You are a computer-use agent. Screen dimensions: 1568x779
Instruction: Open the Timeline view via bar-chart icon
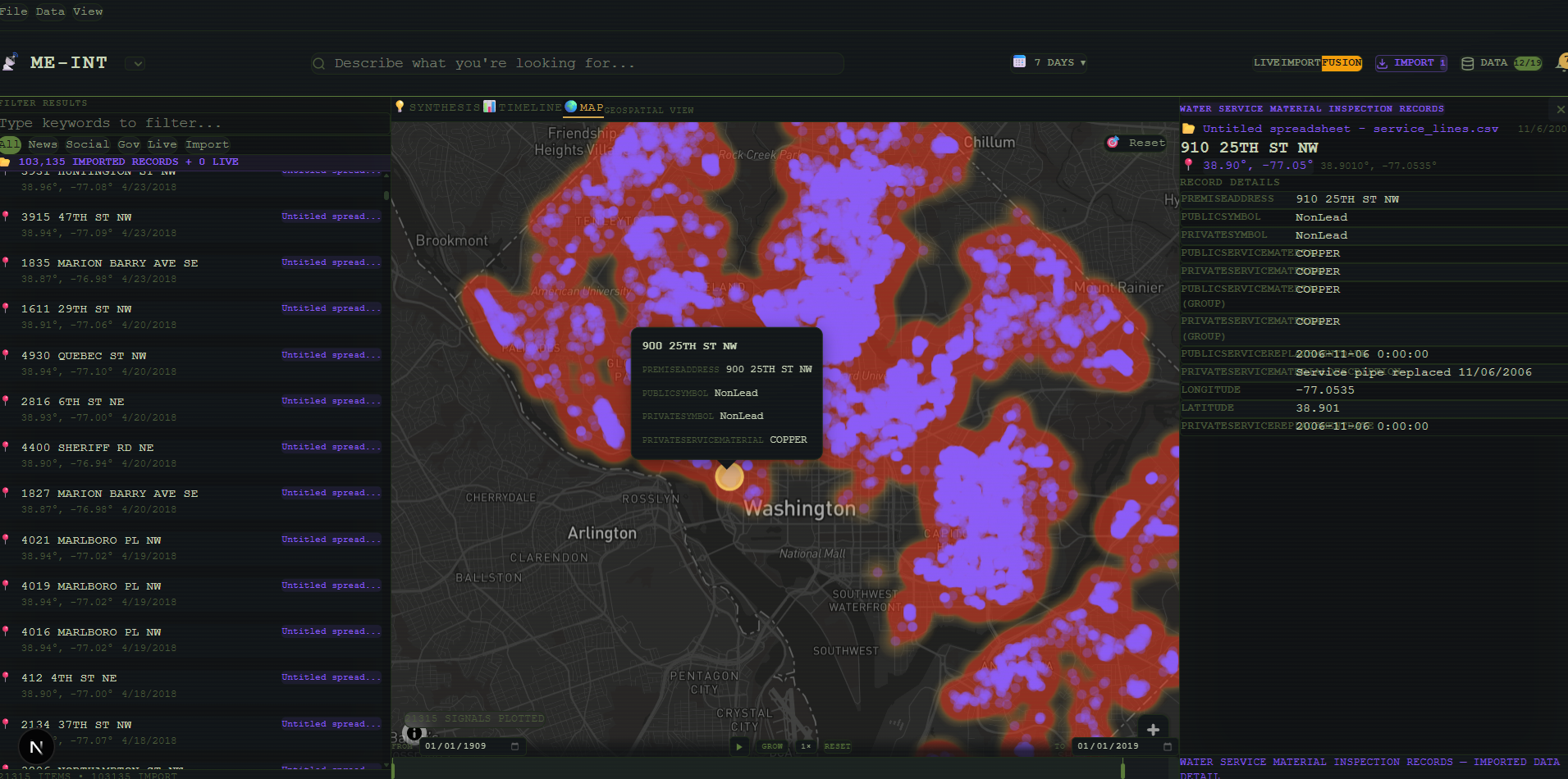pos(489,106)
